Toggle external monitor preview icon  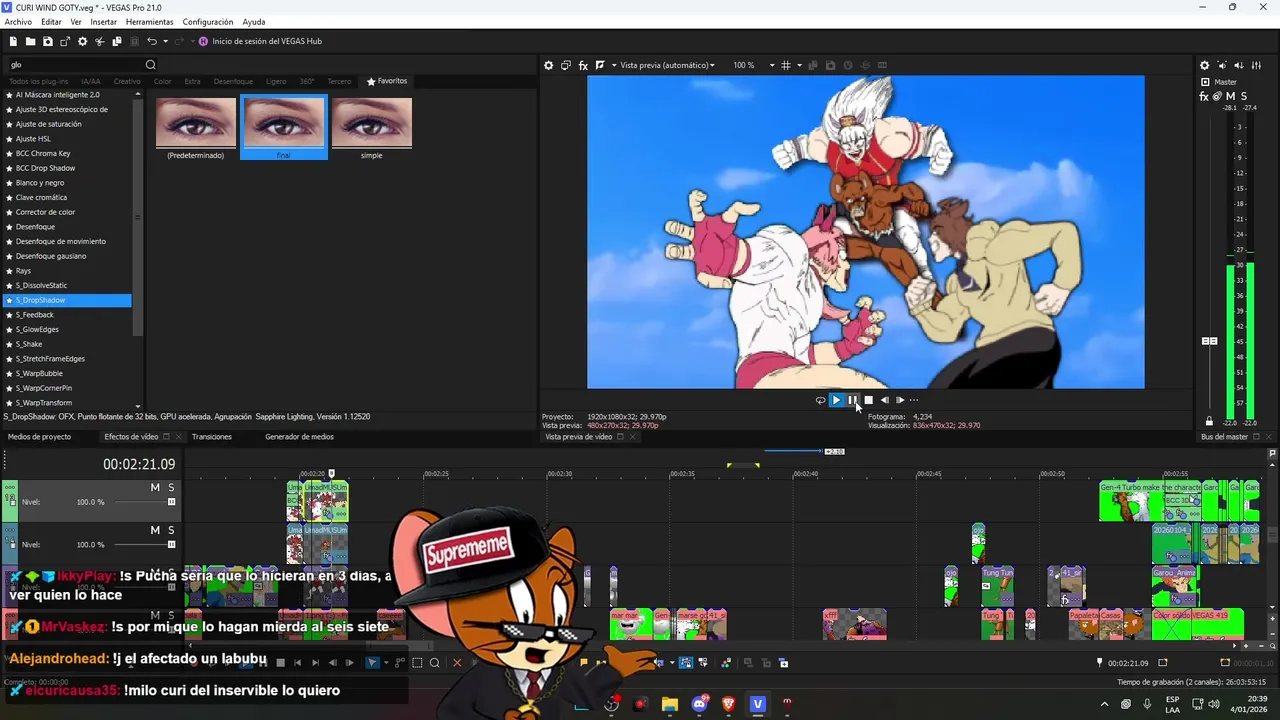click(566, 65)
